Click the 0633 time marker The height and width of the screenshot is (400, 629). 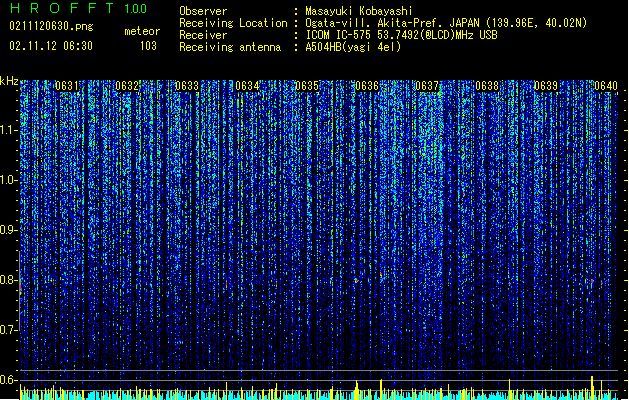pyautogui.click(x=187, y=86)
